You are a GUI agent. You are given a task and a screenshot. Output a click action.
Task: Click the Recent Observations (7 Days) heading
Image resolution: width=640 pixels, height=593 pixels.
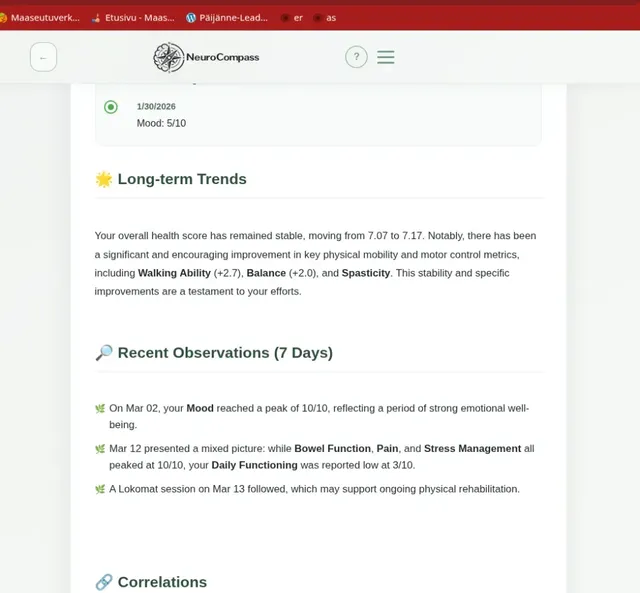(225, 353)
